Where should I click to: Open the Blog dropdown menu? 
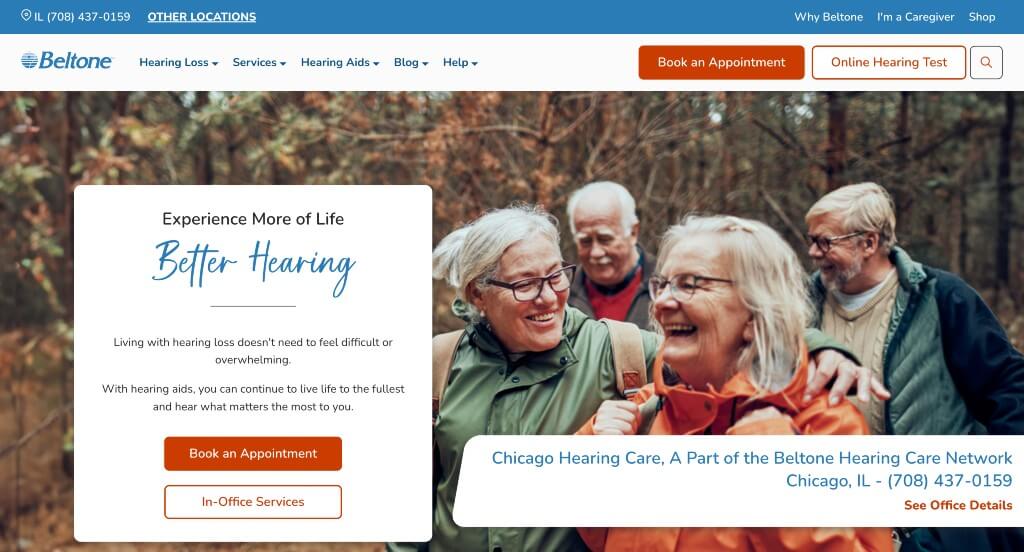coord(411,63)
